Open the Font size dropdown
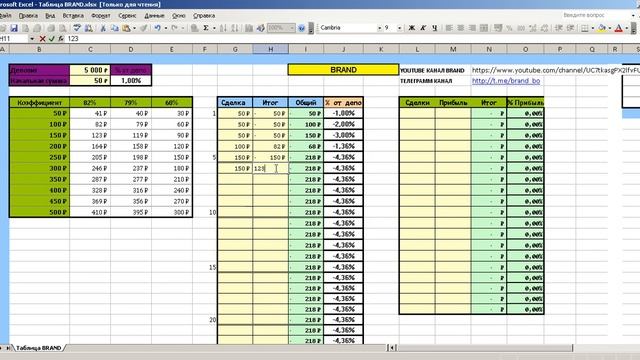Image resolution: width=640 pixels, height=360 pixels. pyautogui.click(x=400, y=28)
